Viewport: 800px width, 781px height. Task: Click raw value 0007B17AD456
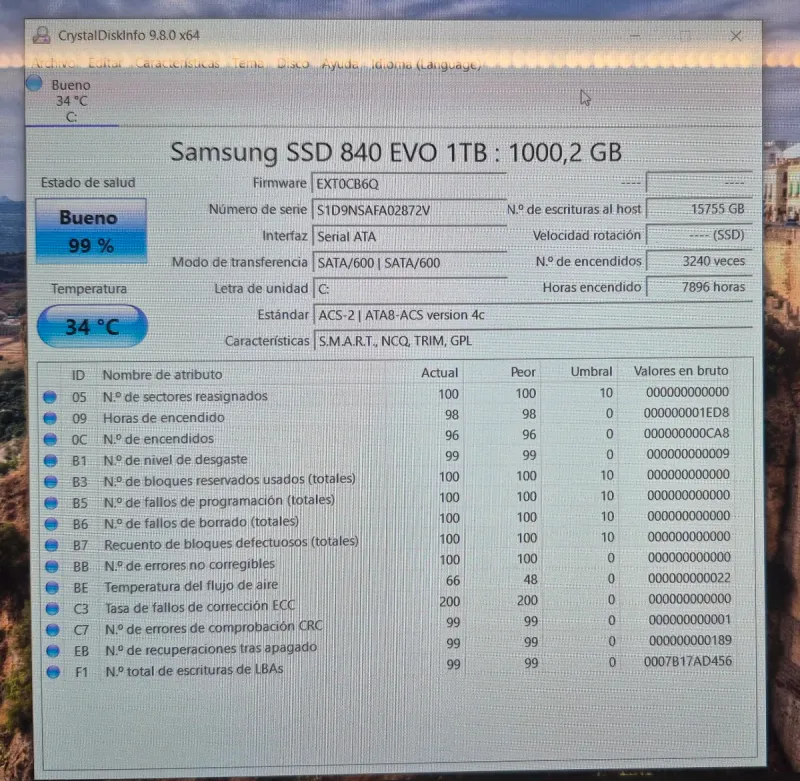point(688,662)
